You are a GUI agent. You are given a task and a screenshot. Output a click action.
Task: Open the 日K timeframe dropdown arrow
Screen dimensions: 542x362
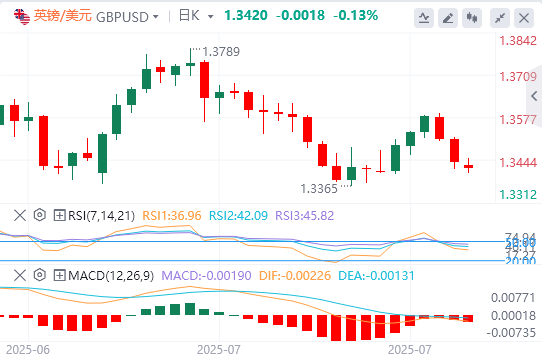click(x=211, y=17)
